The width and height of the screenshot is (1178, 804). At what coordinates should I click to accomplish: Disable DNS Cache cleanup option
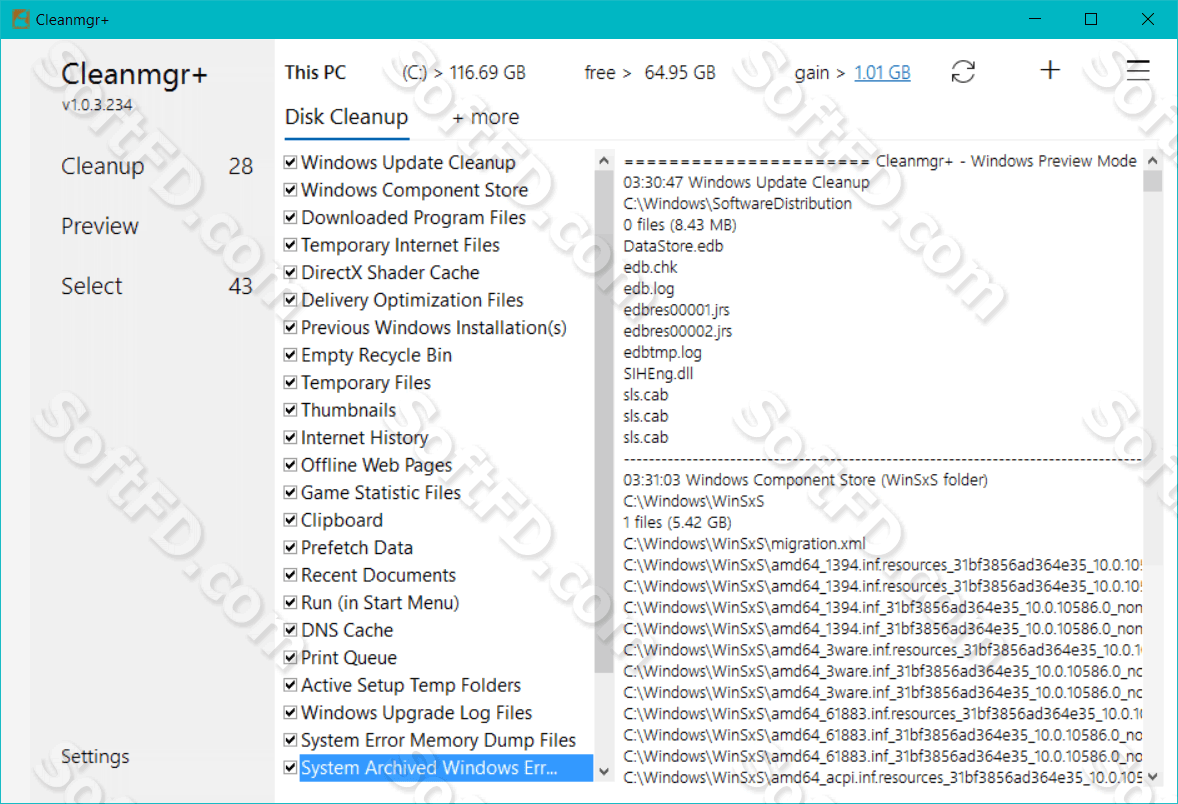click(x=291, y=630)
